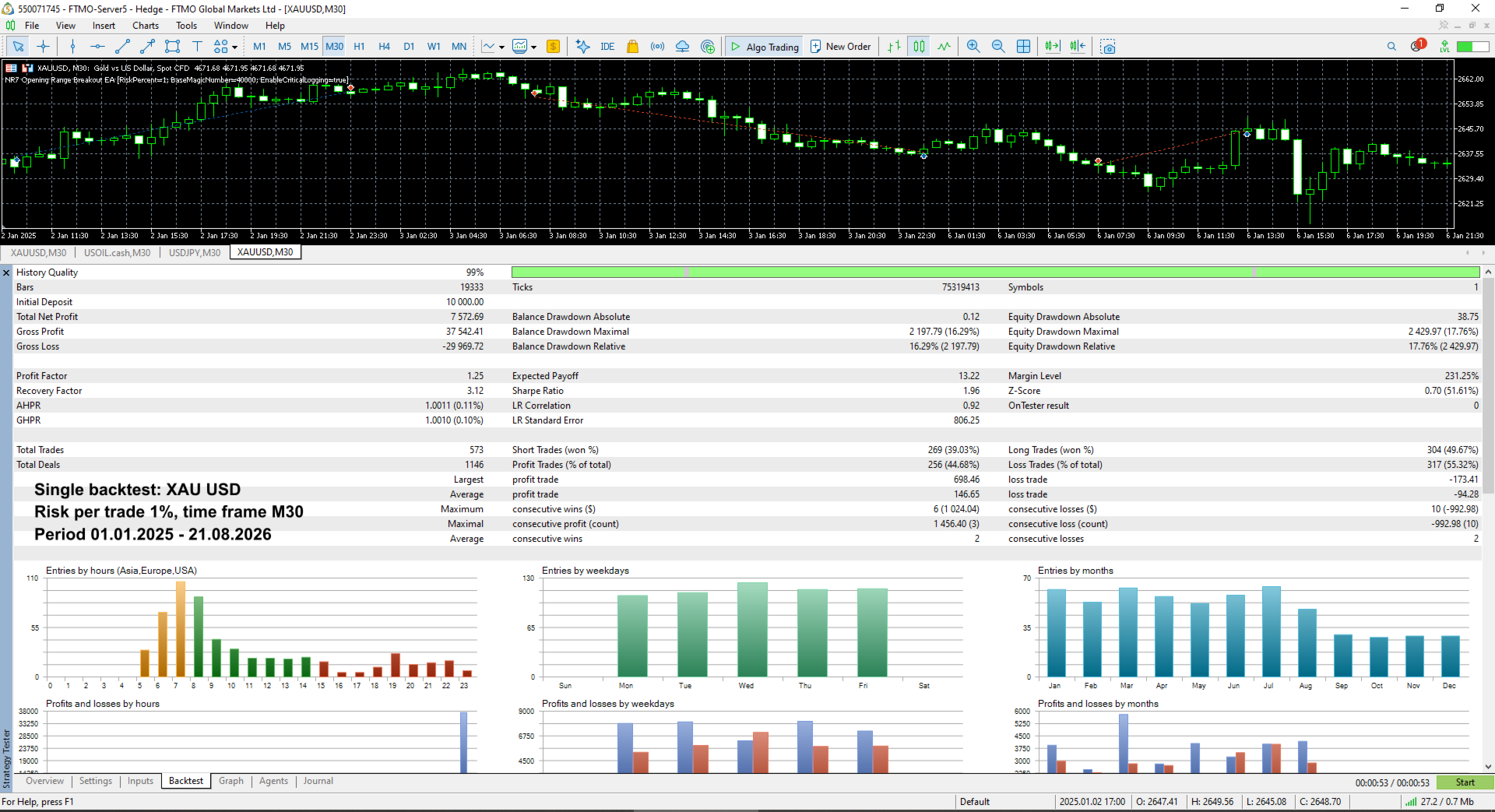
Task: Open the tester Agents tab
Action: [x=273, y=782]
